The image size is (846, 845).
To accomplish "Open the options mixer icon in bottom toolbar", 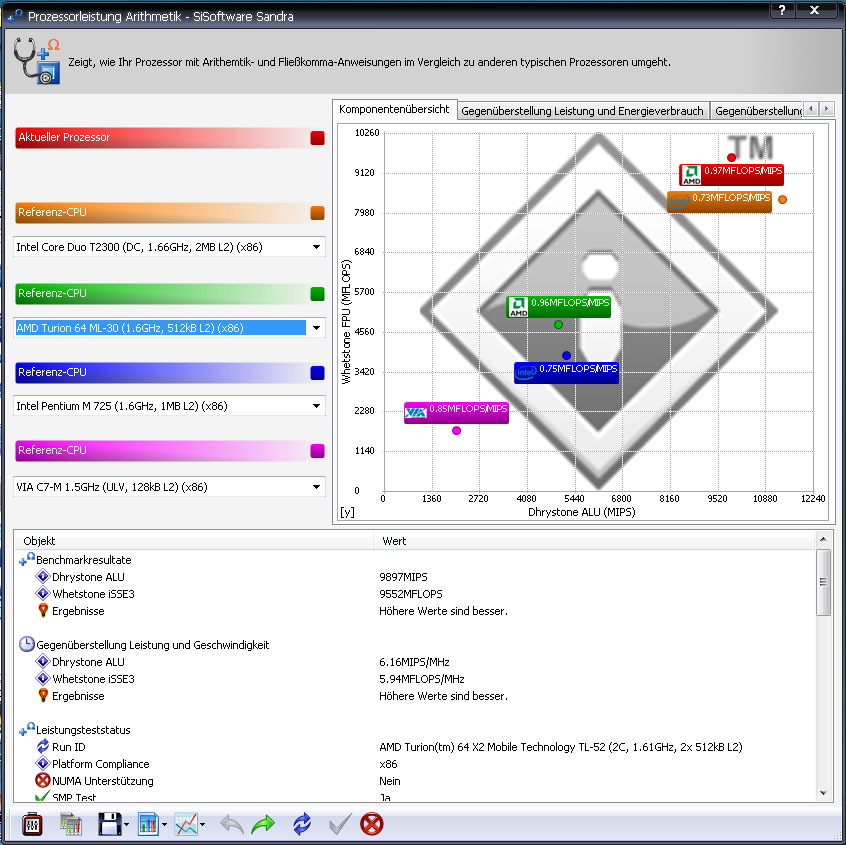I will (32, 824).
